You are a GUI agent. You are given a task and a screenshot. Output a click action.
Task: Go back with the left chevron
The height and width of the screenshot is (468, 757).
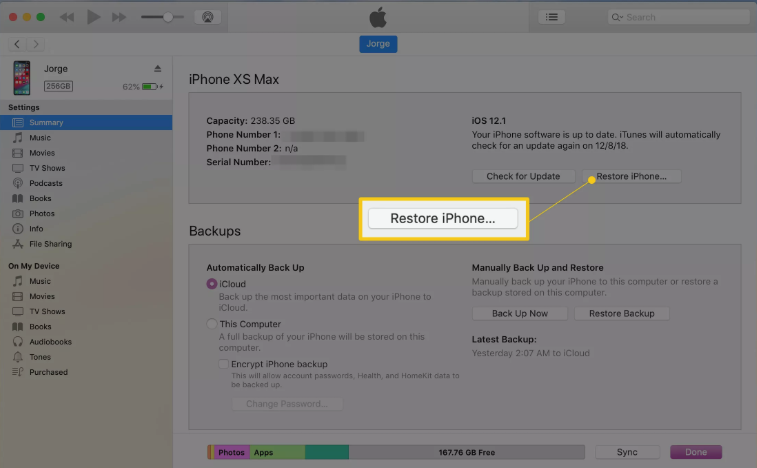(17, 45)
